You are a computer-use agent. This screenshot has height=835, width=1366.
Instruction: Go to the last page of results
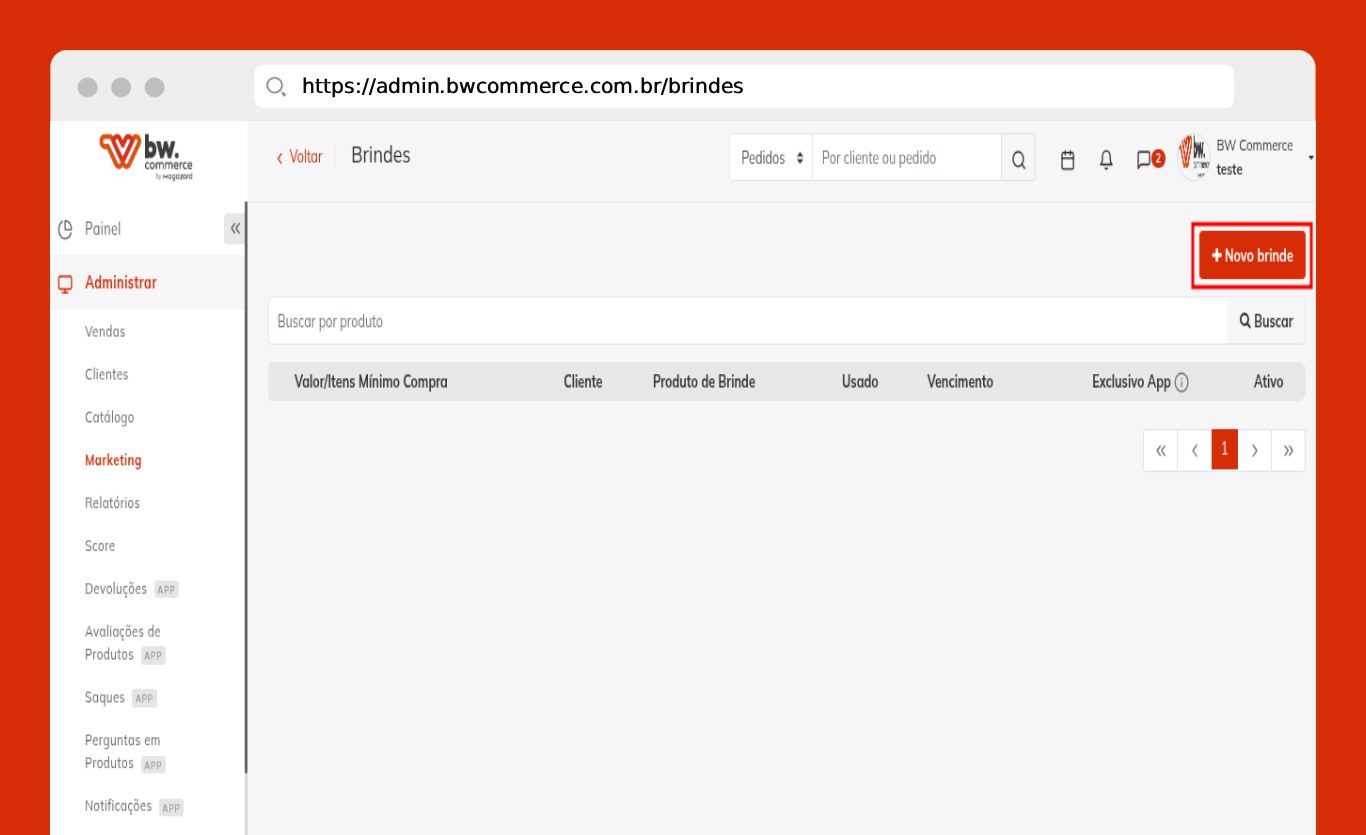click(1288, 450)
